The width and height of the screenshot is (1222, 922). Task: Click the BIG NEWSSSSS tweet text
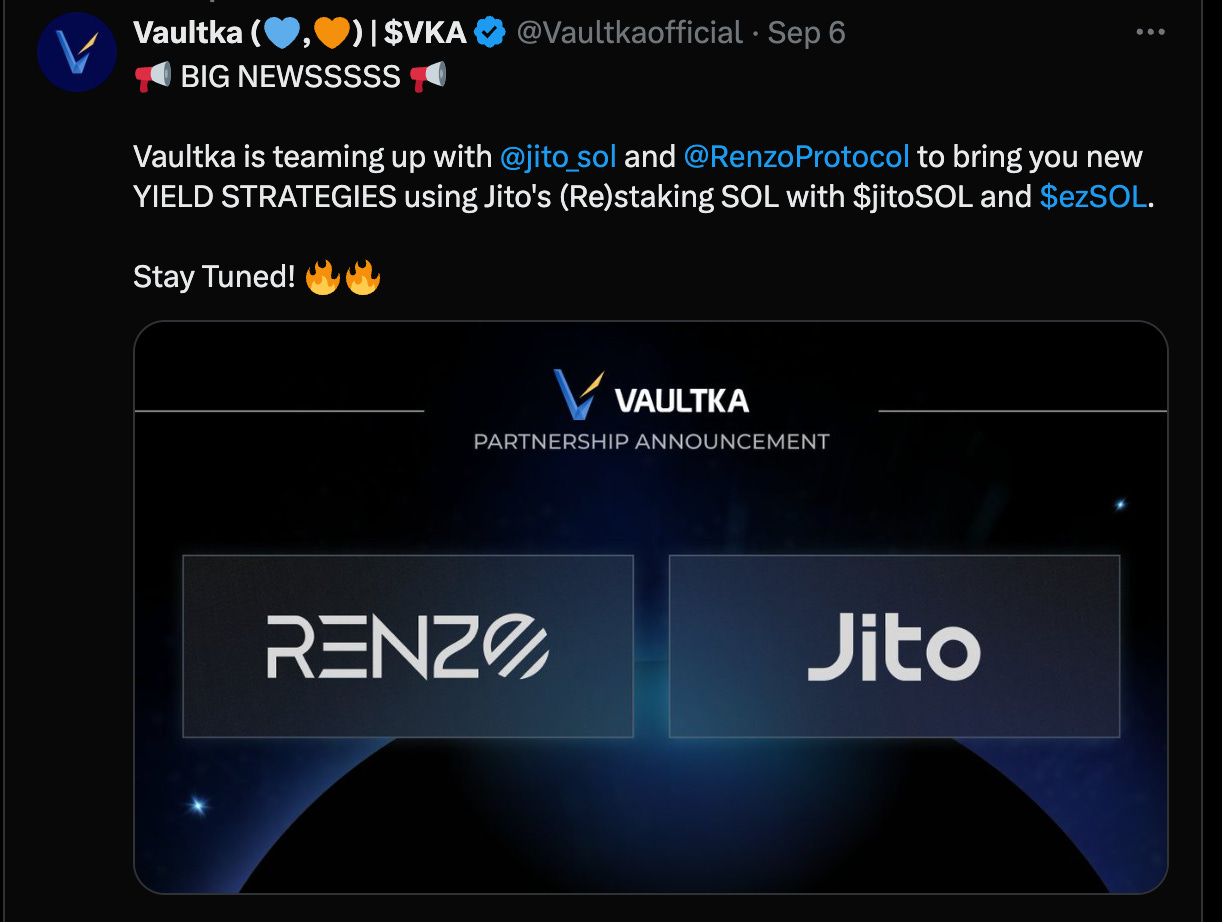[291, 76]
